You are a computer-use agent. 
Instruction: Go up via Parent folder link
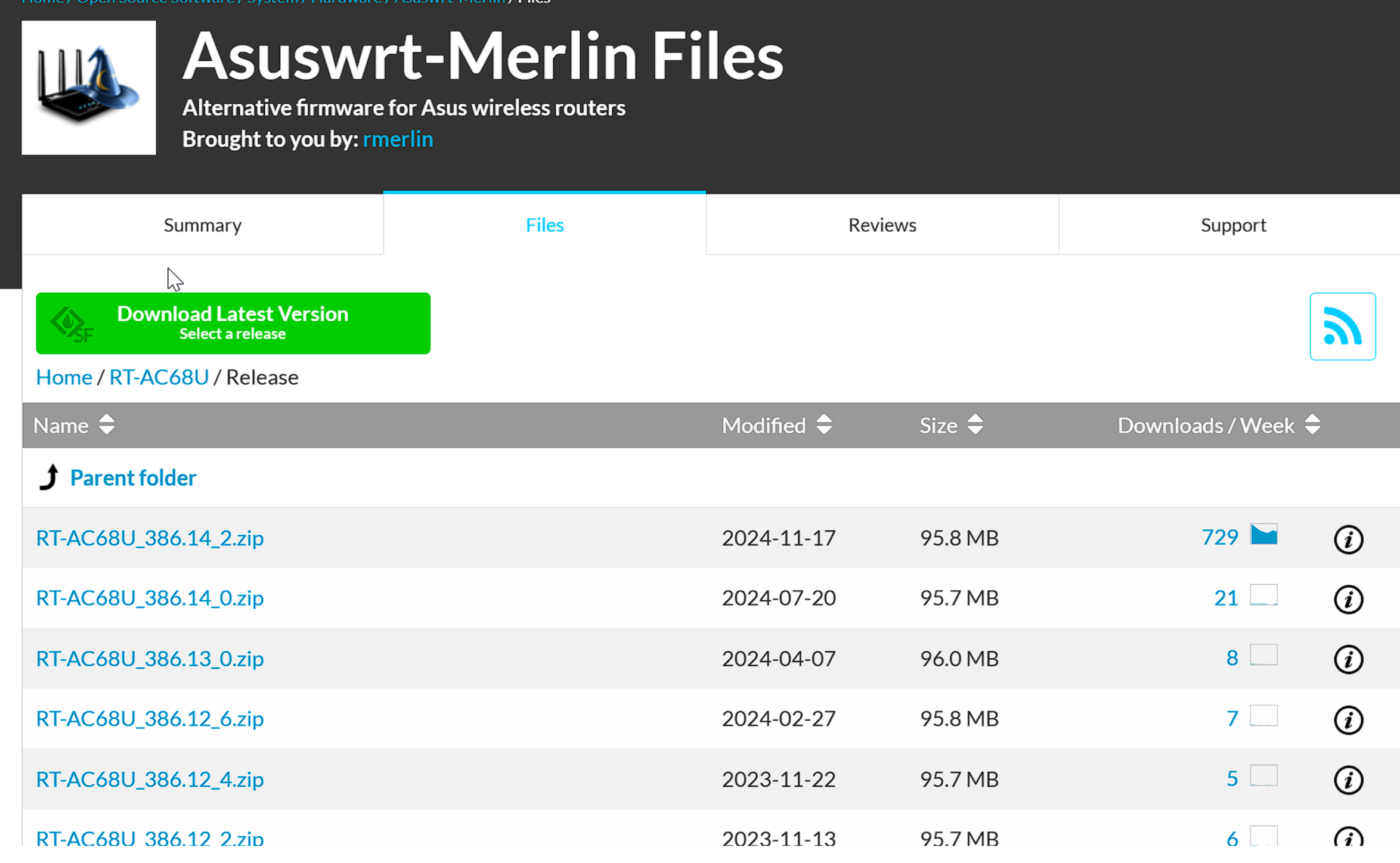[133, 477]
